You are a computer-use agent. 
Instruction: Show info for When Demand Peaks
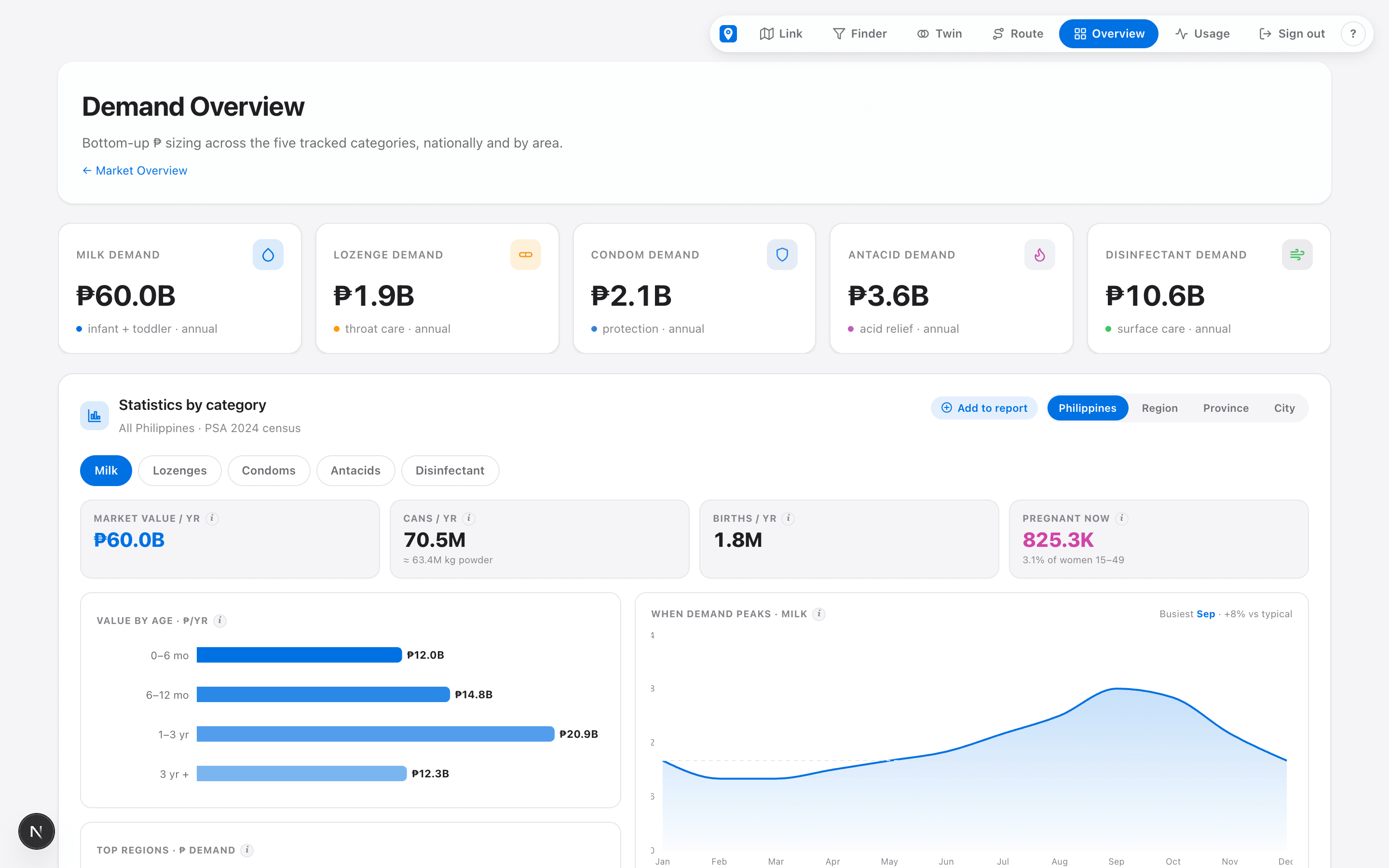coord(819,614)
